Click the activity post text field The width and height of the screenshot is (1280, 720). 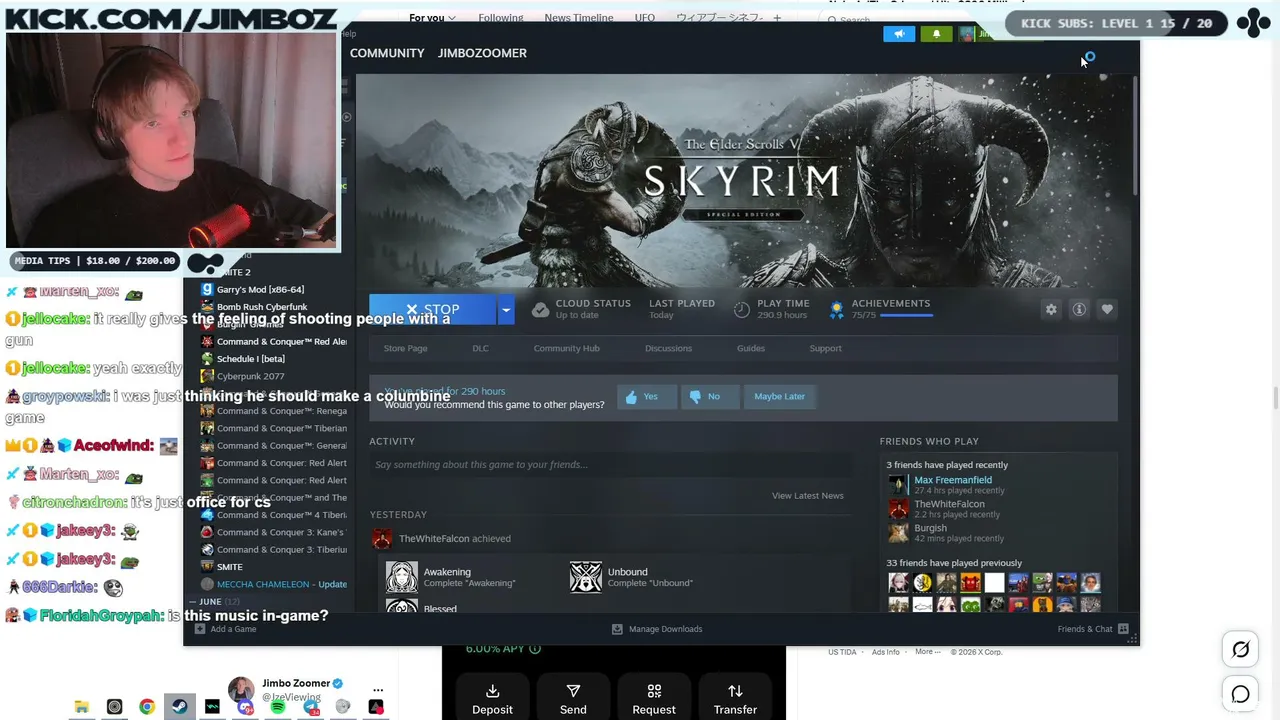pyautogui.click(x=610, y=464)
